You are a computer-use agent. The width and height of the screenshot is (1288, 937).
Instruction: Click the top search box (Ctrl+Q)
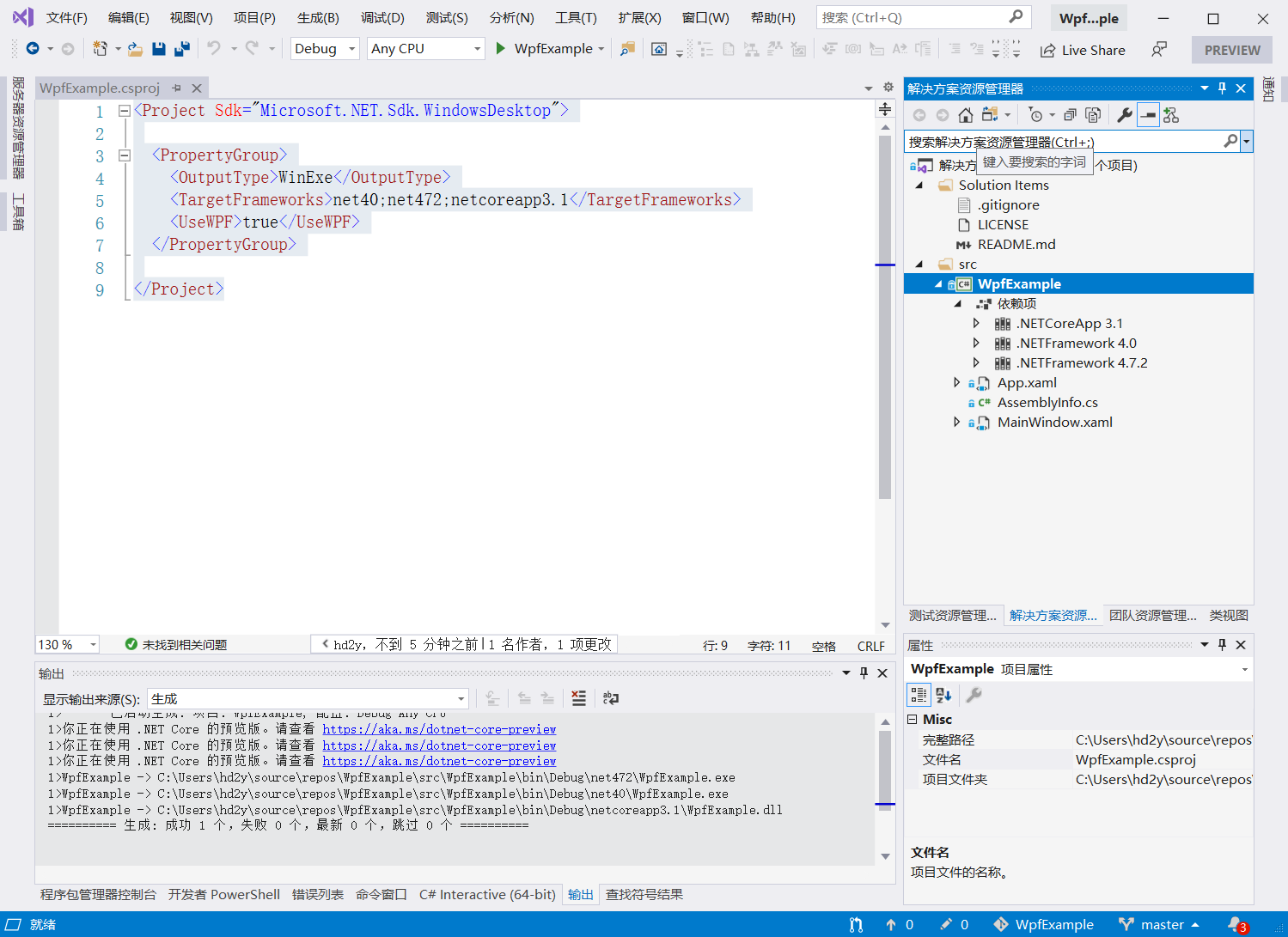coord(923,17)
